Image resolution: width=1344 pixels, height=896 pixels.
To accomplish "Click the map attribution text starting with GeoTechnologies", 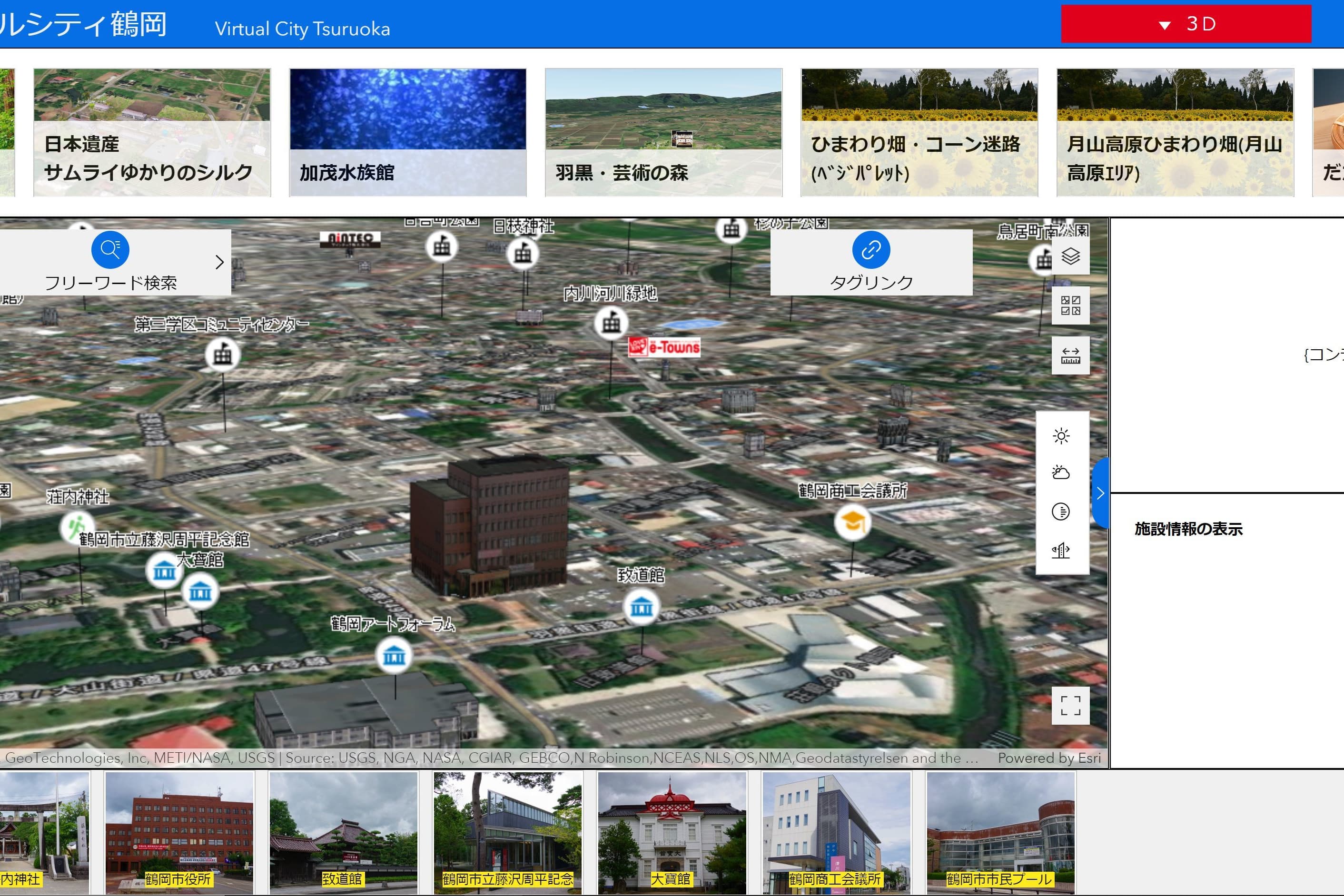I will tap(492, 758).
